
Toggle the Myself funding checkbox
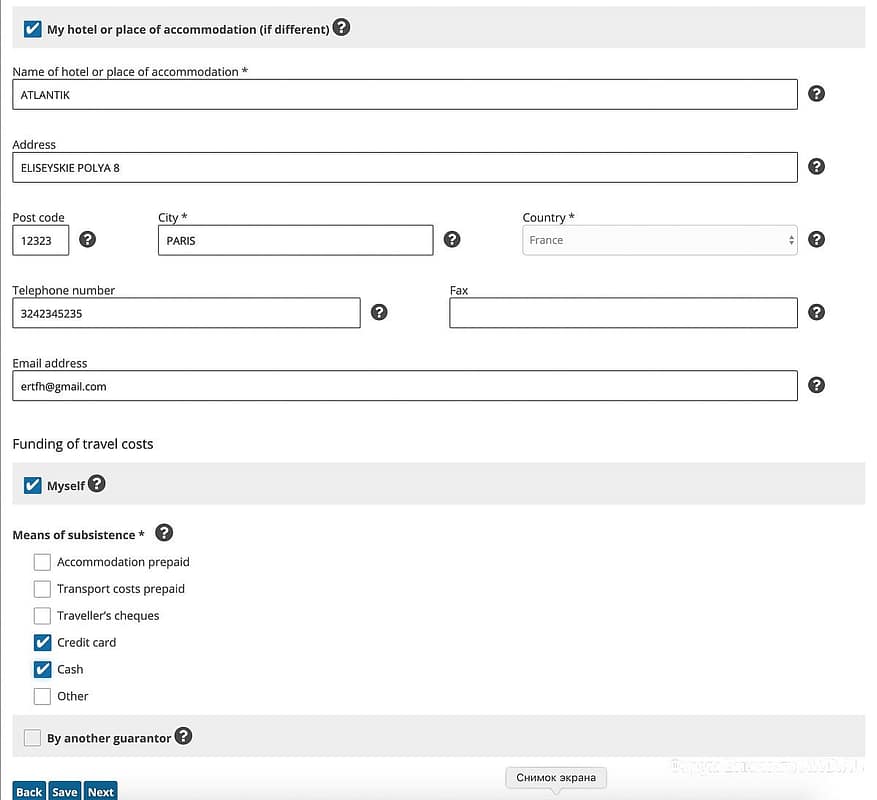33,485
